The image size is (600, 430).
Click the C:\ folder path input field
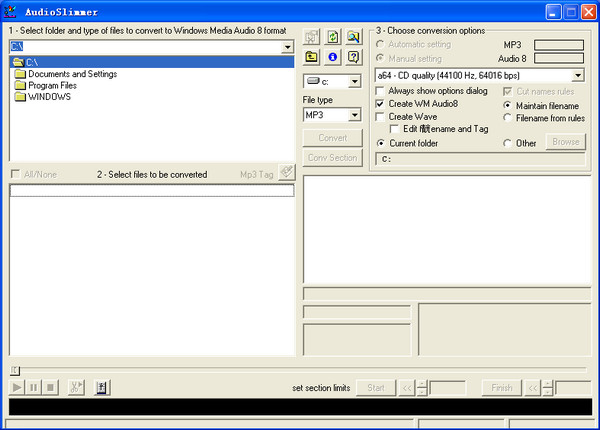[x=146, y=47]
